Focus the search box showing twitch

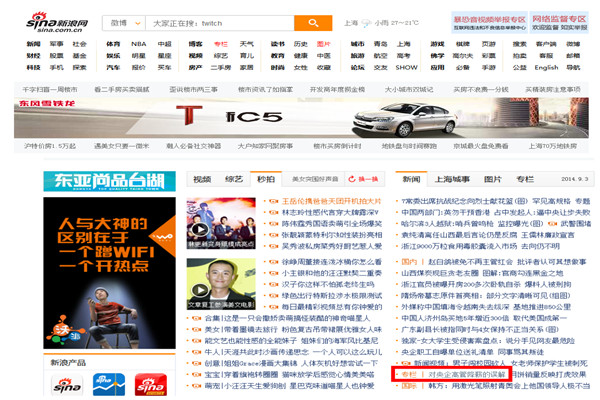tap(220, 23)
